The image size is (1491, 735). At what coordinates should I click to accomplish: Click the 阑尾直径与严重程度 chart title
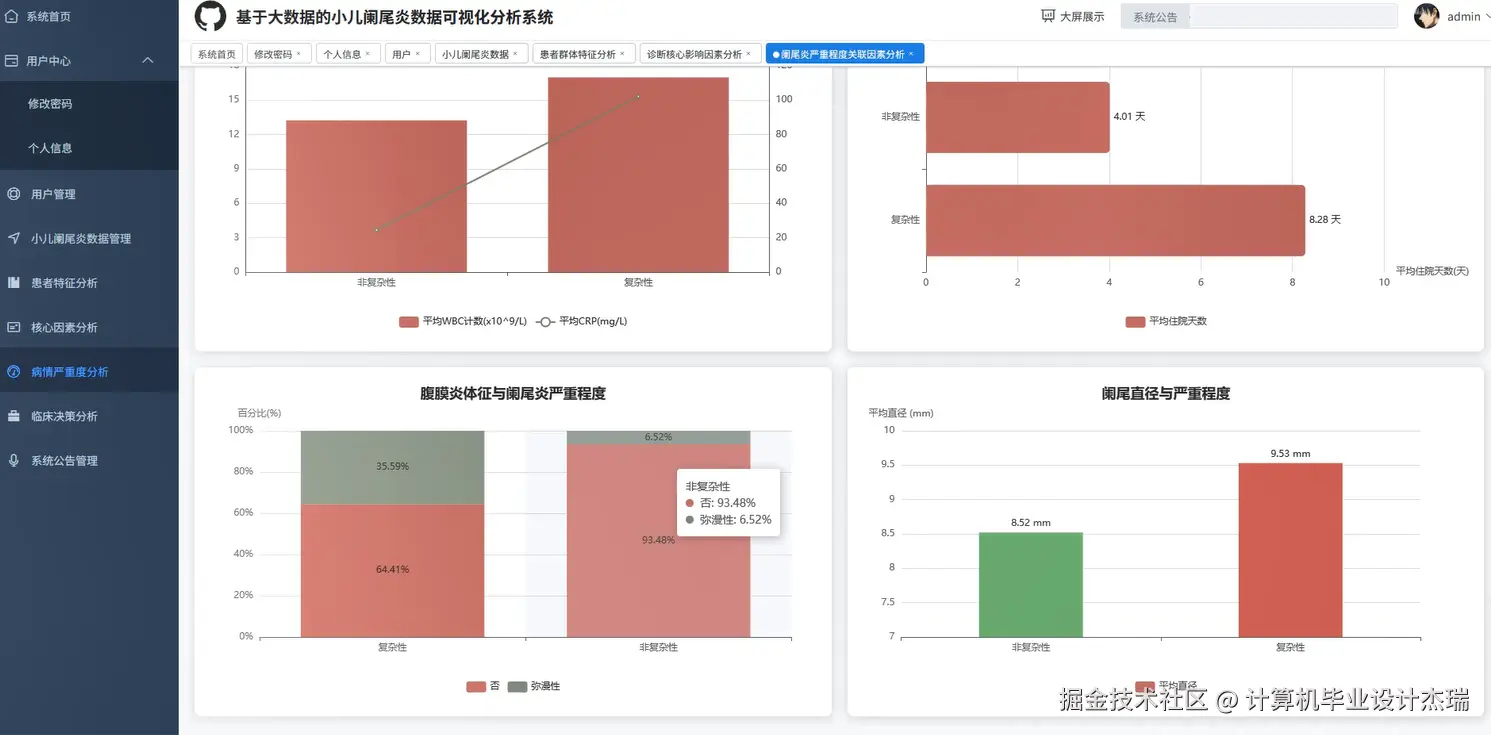pos(1166,394)
